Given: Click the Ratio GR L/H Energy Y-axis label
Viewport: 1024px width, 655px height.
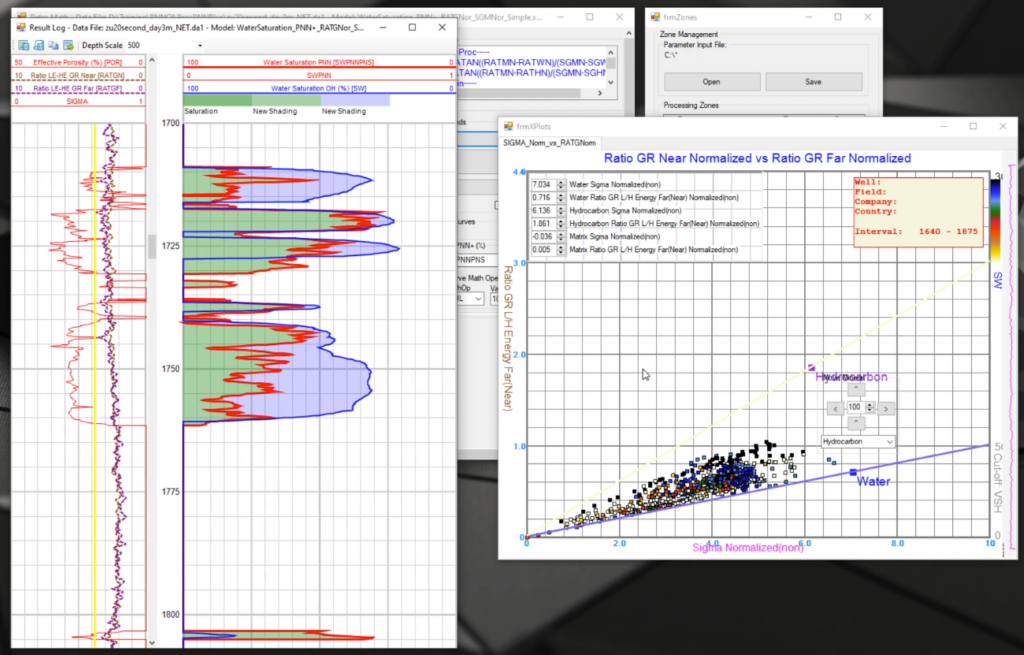Looking at the screenshot, I should (x=507, y=338).
